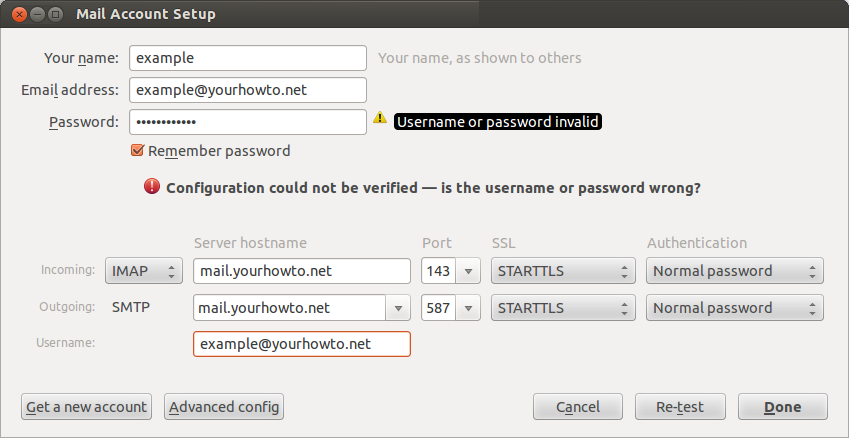The width and height of the screenshot is (849, 438).
Task: Expand the outgoing SMTP server hostname list
Action: tap(399, 308)
